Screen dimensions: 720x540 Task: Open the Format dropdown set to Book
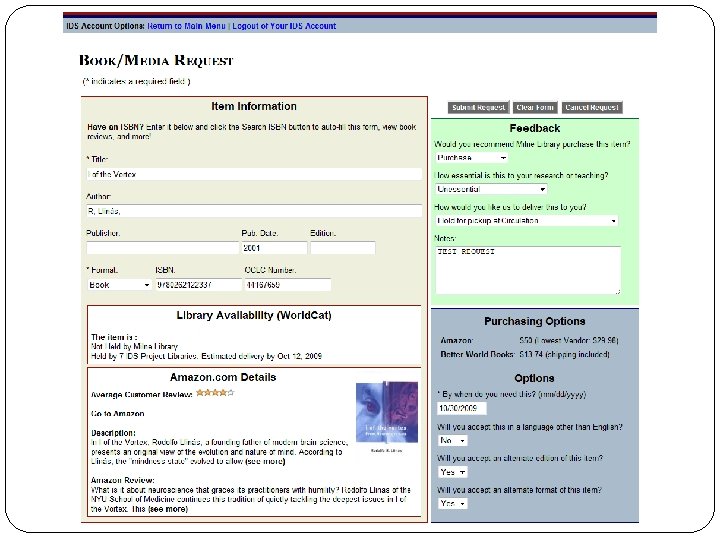[x=119, y=285]
